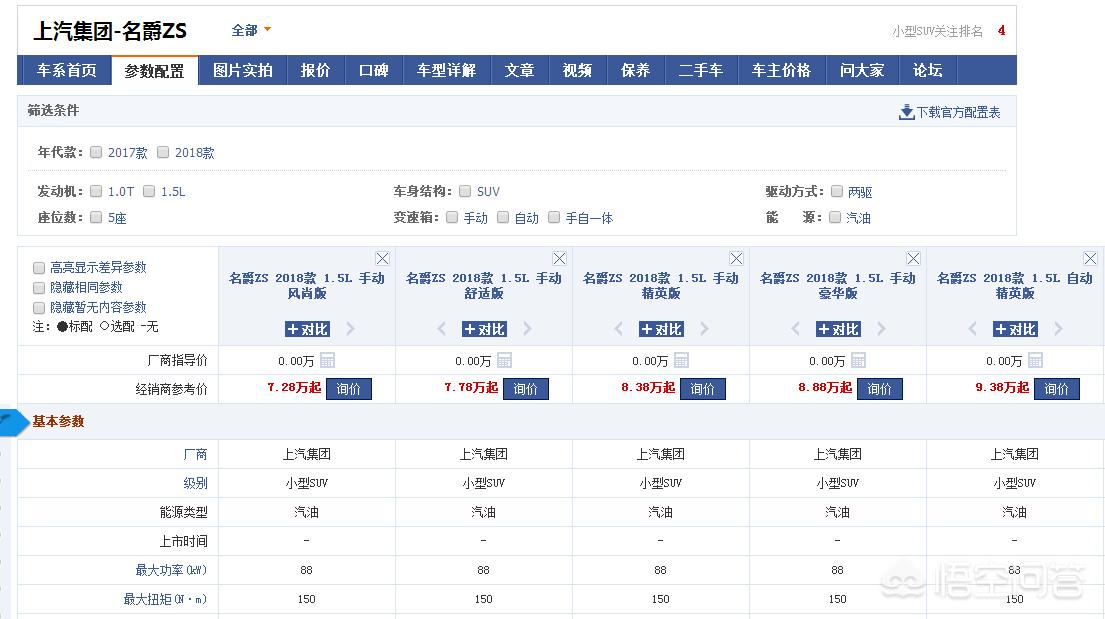Filter by 1.0T engine
Image resolution: width=1105 pixels, height=619 pixels.
(97, 191)
